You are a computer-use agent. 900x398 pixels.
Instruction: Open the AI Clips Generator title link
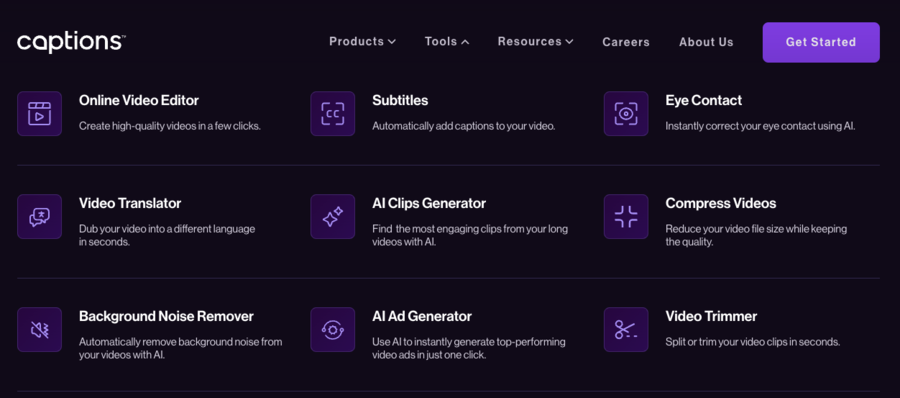point(429,203)
